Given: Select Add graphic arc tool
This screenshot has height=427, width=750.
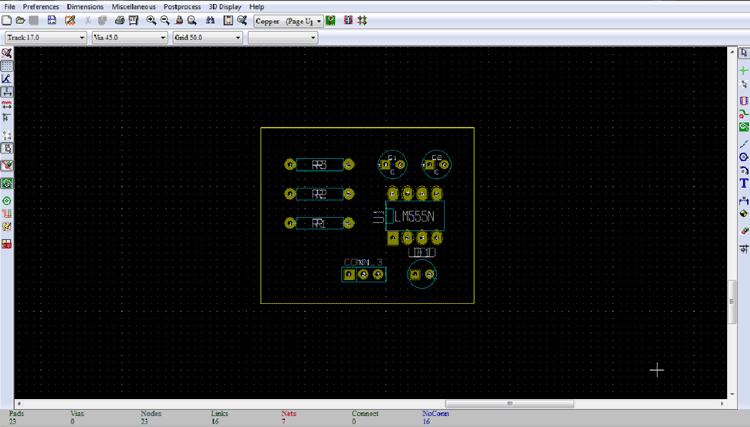Looking at the screenshot, I should tap(743, 170).
